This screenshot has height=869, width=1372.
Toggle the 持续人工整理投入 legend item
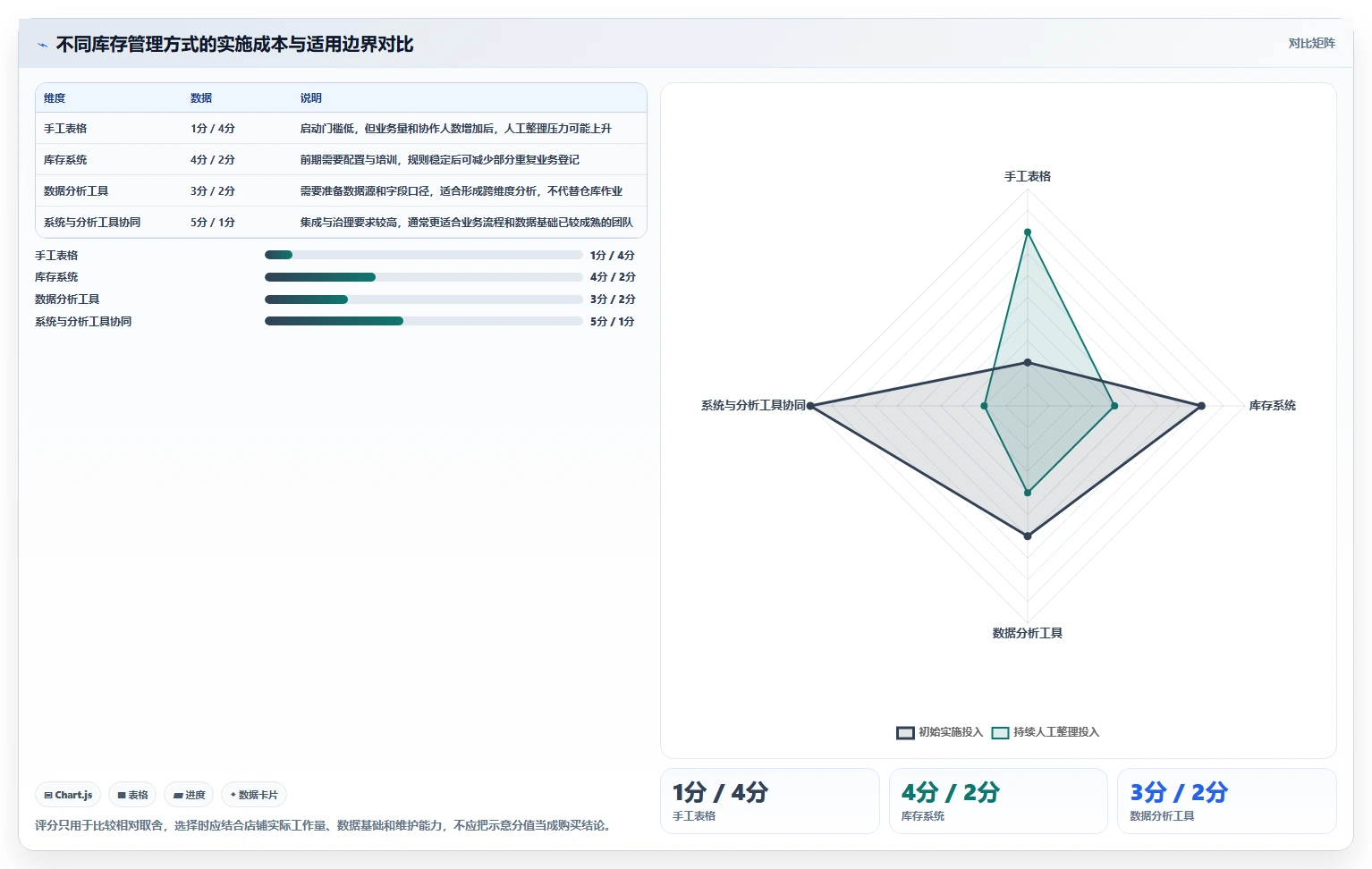[x=1045, y=732]
